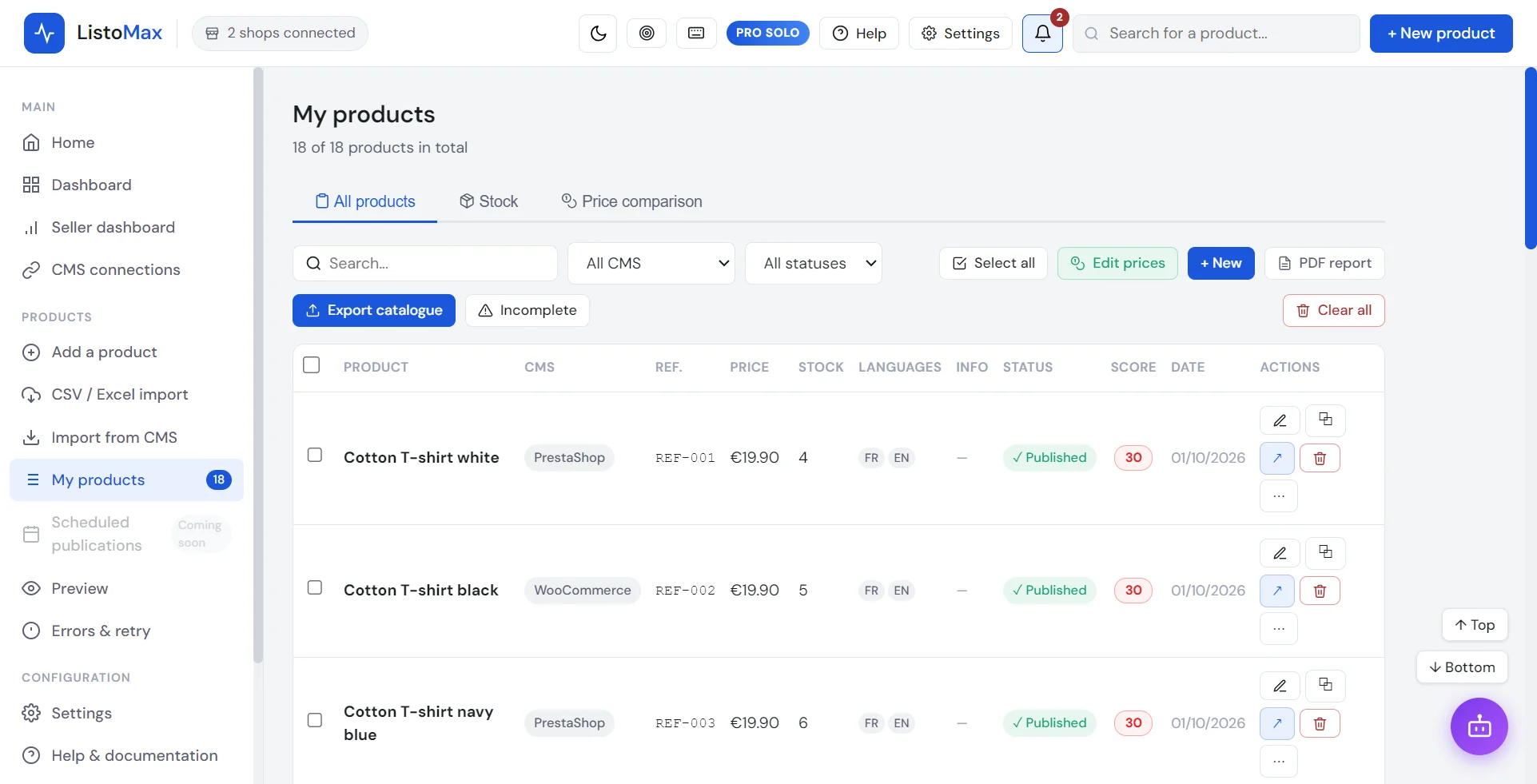Viewport: 1537px width, 784px height.
Task: Switch to the All products tab
Action: pyautogui.click(x=365, y=201)
